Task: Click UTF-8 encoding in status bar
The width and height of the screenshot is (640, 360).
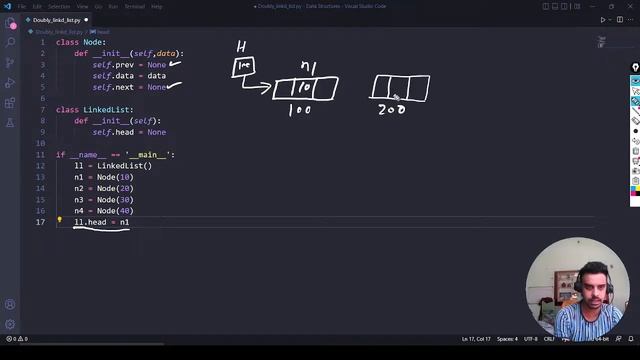Action: pyautogui.click(x=531, y=339)
